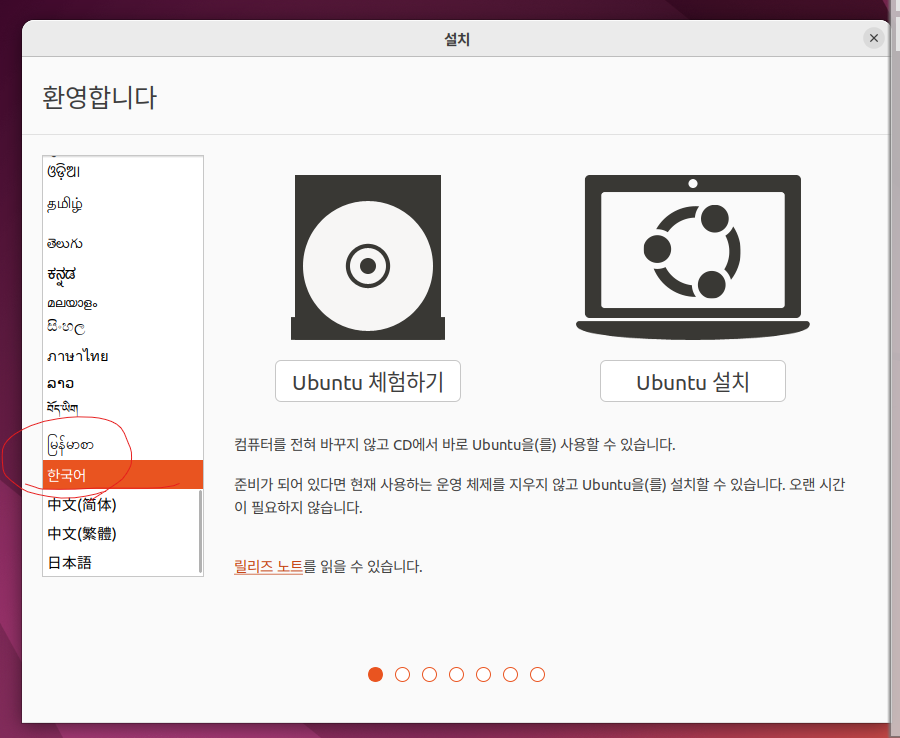Click the laptop Ubuntu logo icon
The width and height of the screenshot is (900, 738).
pos(693,257)
